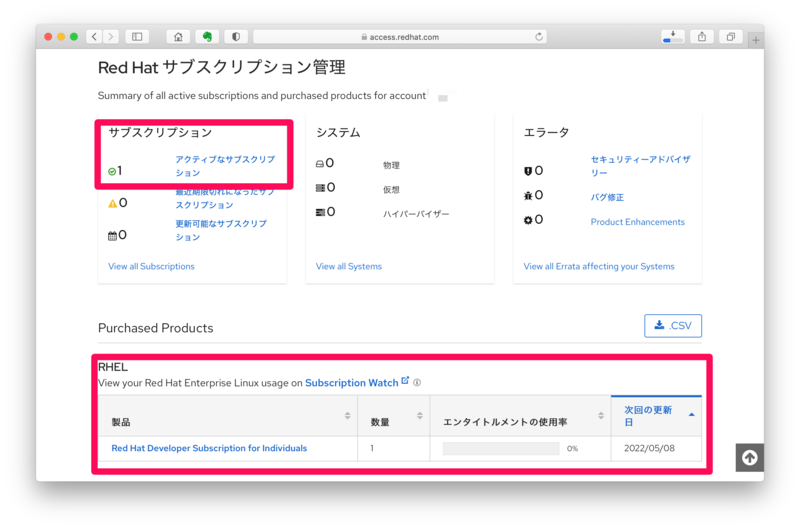Click info icon next to Subscription Watch
The height and width of the screenshot is (529, 800).
click(417, 383)
